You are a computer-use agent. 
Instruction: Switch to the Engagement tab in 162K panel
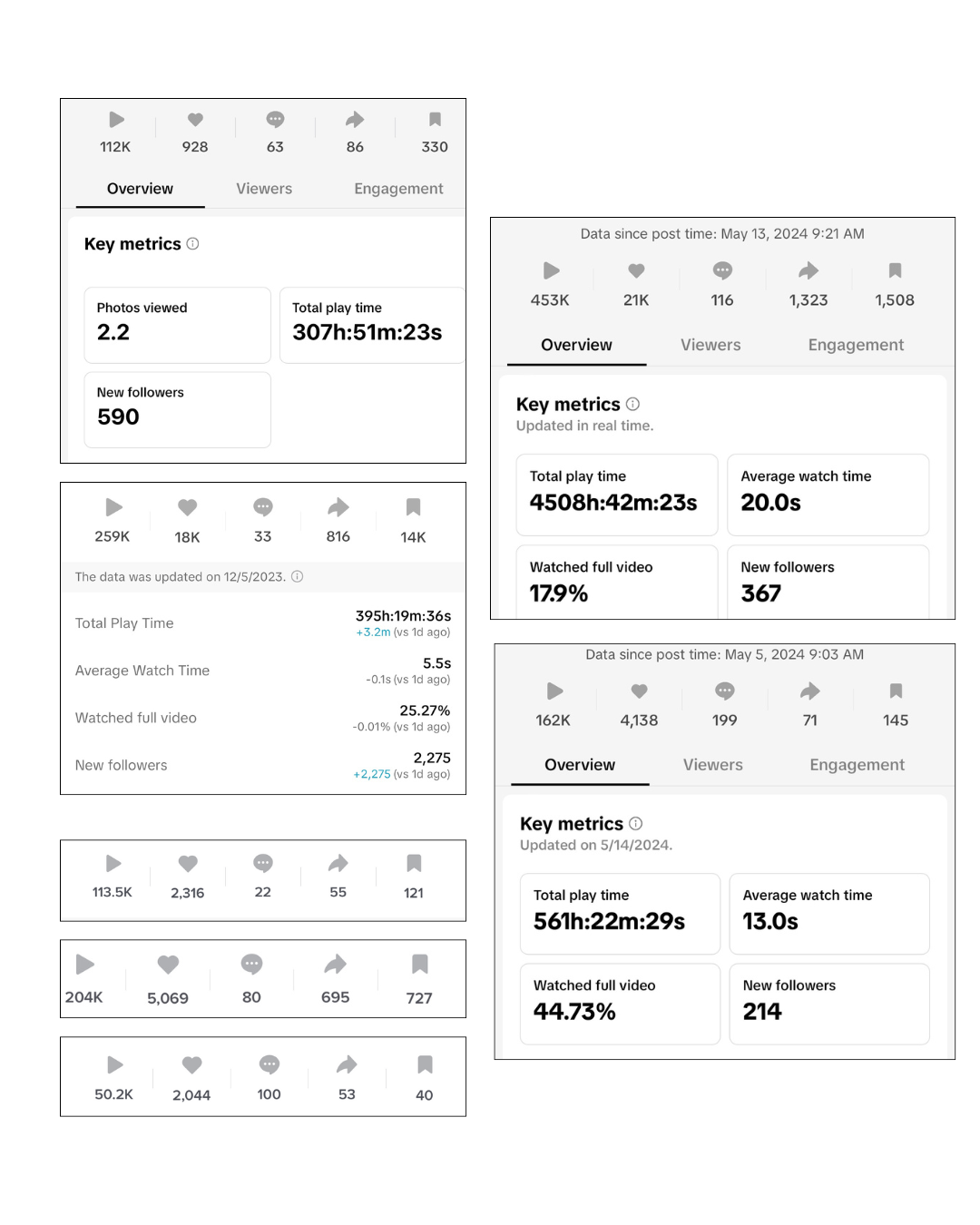857,765
